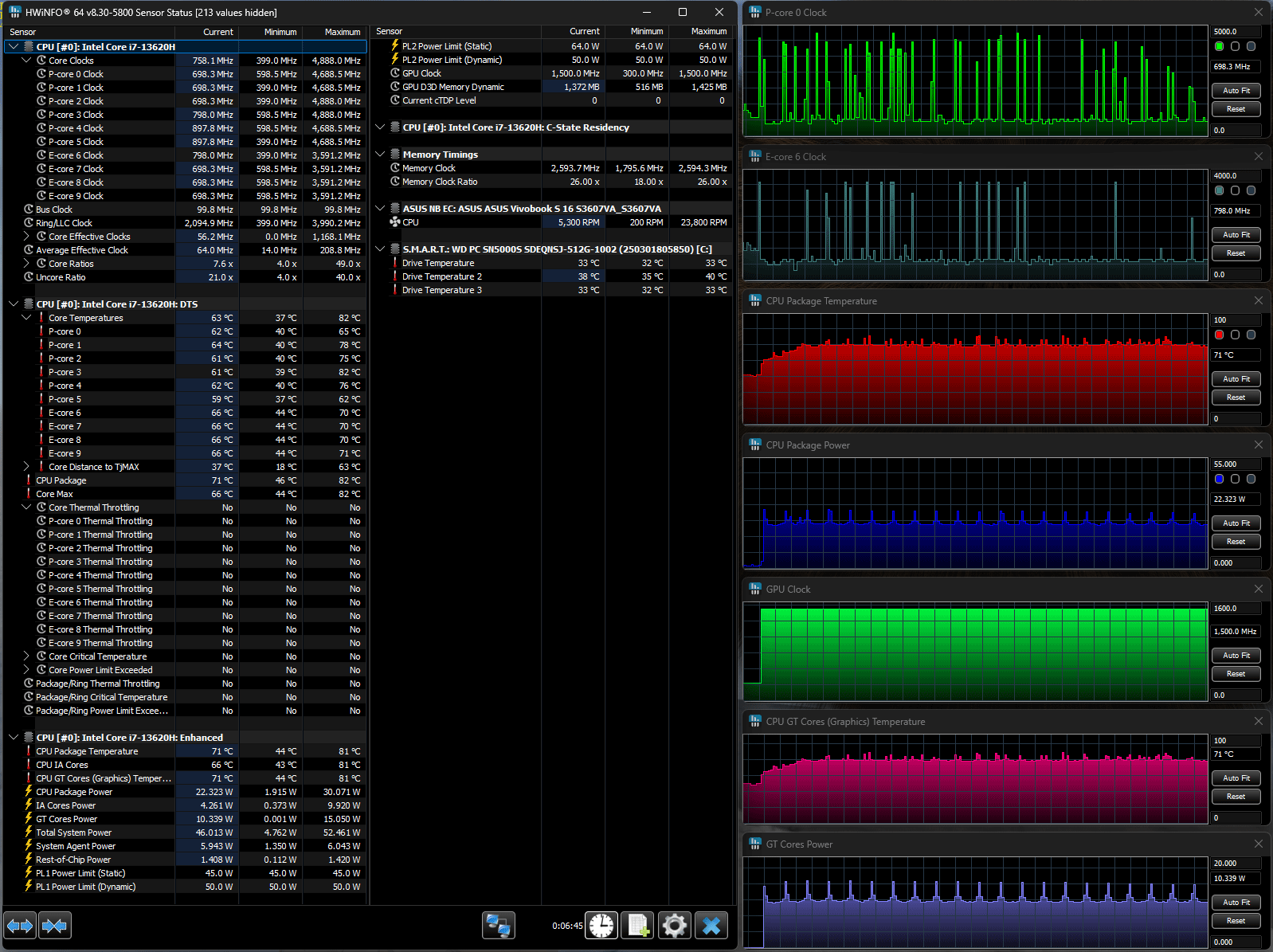This screenshot has width=1273, height=952.
Task: Collapse the Memory Timings section
Action: click(381, 155)
